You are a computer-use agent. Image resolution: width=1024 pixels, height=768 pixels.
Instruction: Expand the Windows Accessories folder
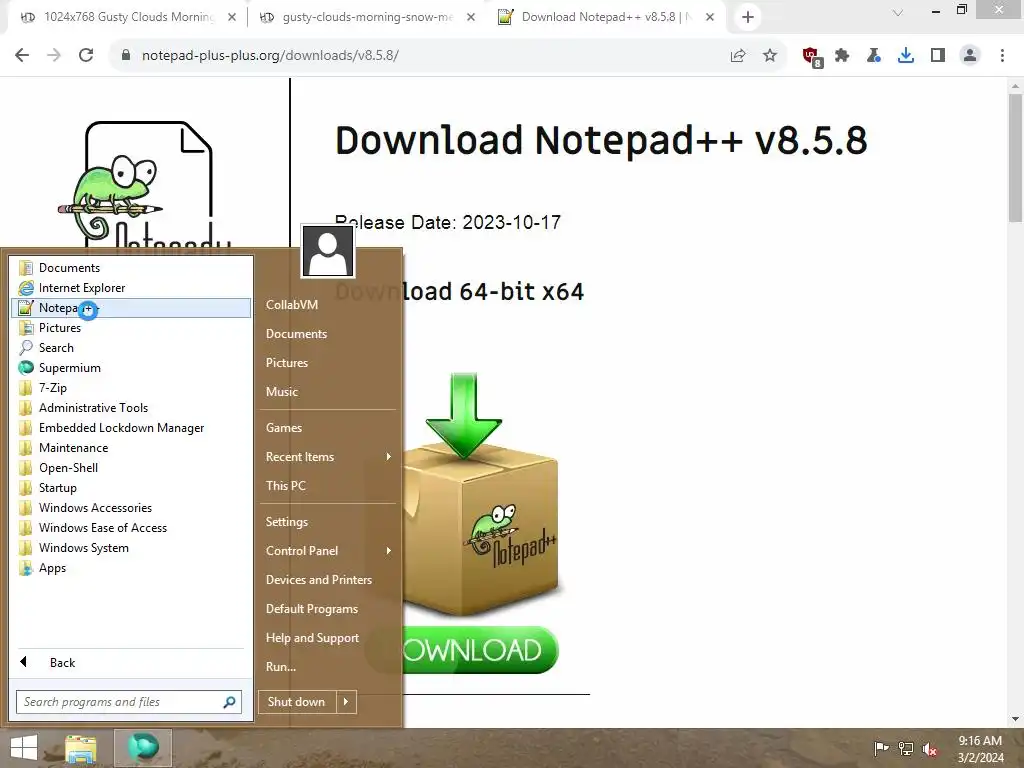coord(131,507)
